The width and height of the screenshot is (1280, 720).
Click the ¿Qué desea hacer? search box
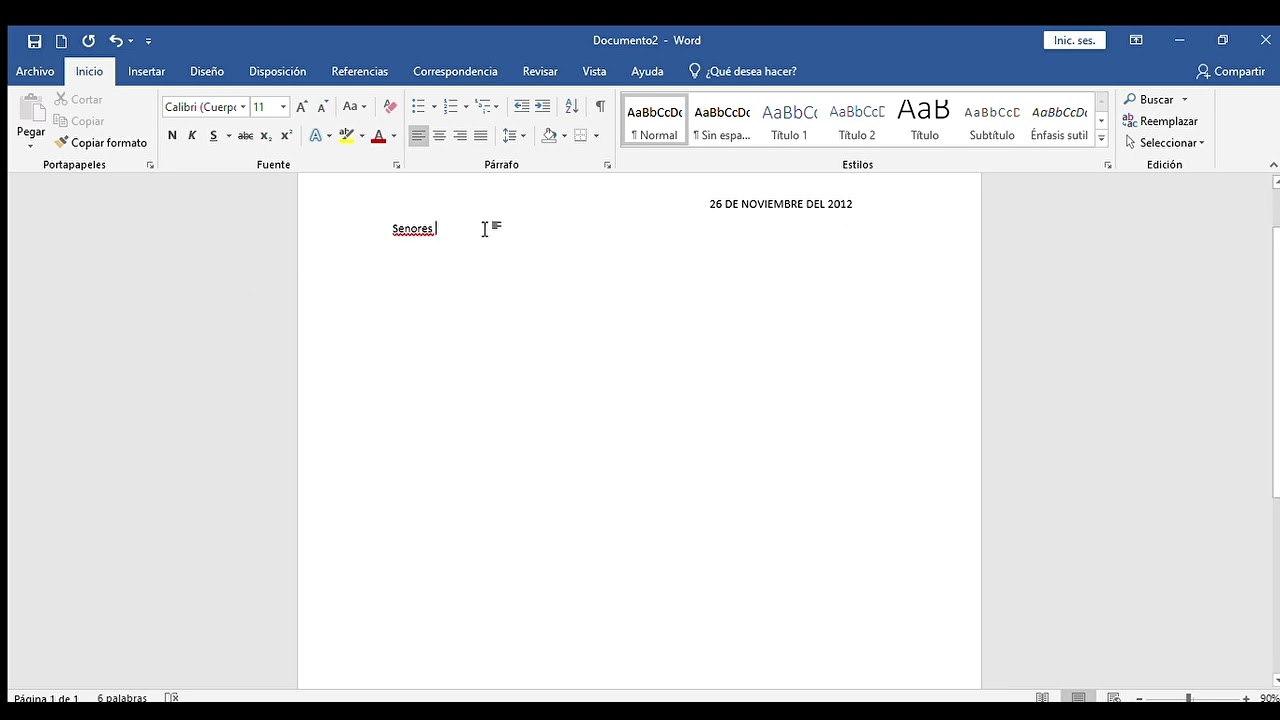[x=743, y=71]
